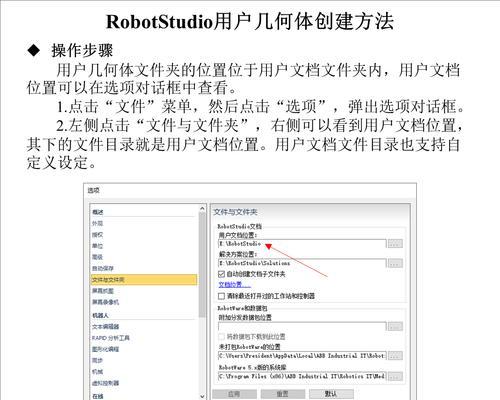Toggle 自动创建文档子文件夹 checkbox
The height and width of the screenshot is (400, 500).
coord(221,274)
